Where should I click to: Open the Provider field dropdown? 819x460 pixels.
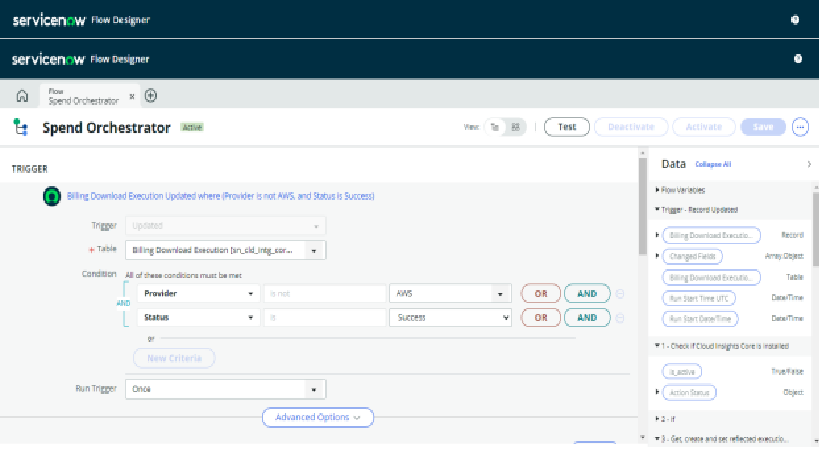(x=198, y=293)
